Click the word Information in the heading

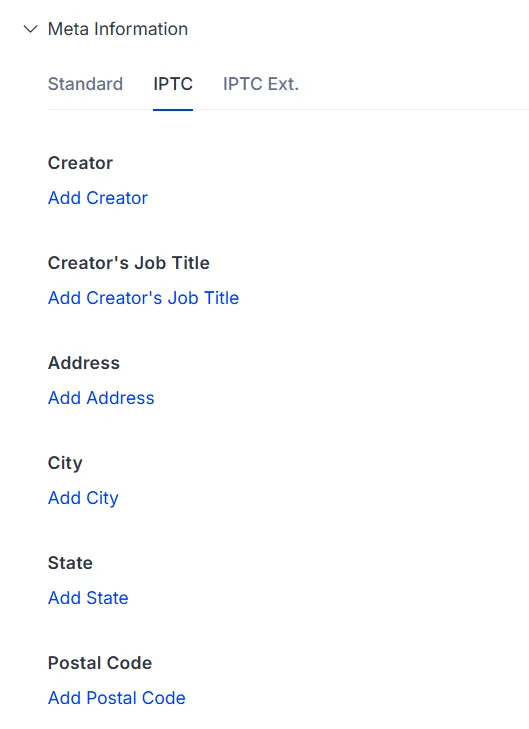coord(141,29)
